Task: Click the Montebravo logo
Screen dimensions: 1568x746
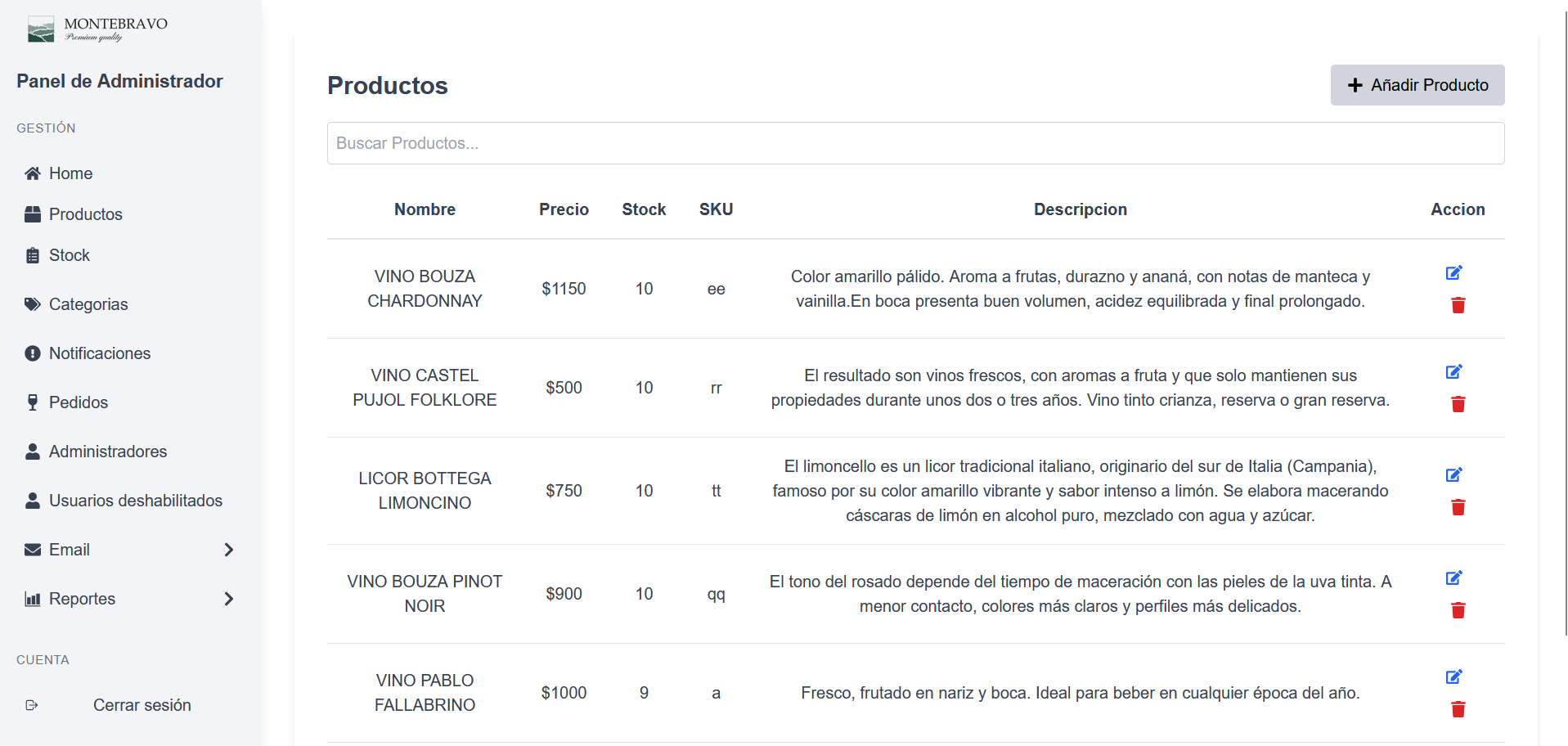Action: (x=97, y=29)
